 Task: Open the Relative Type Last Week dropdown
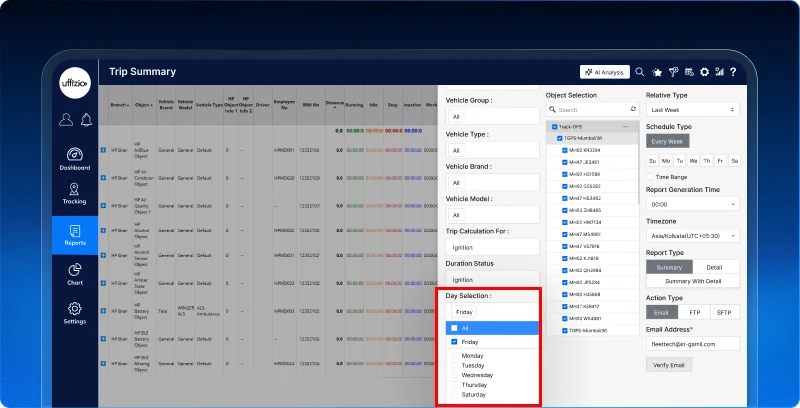tap(692, 110)
